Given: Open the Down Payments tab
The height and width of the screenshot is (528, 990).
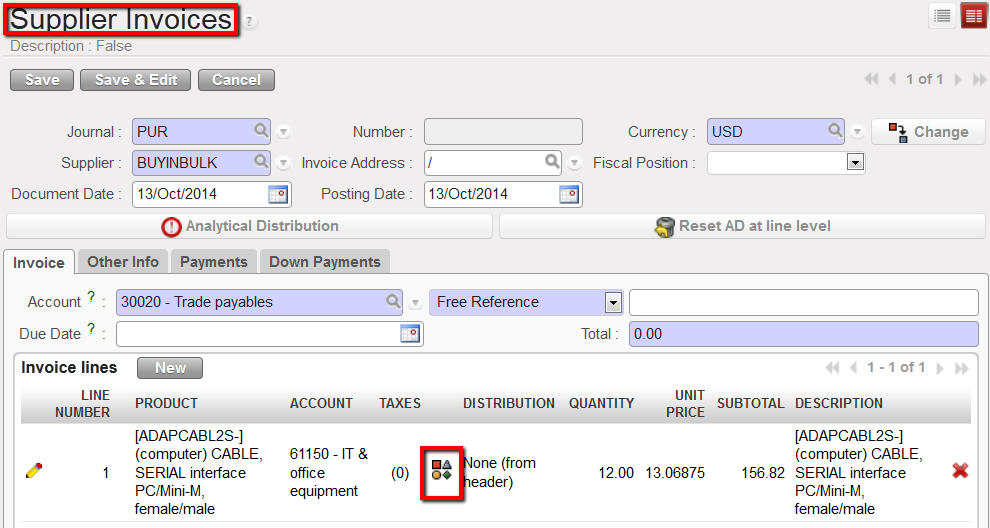Looking at the screenshot, I should pyautogui.click(x=325, y=262).
